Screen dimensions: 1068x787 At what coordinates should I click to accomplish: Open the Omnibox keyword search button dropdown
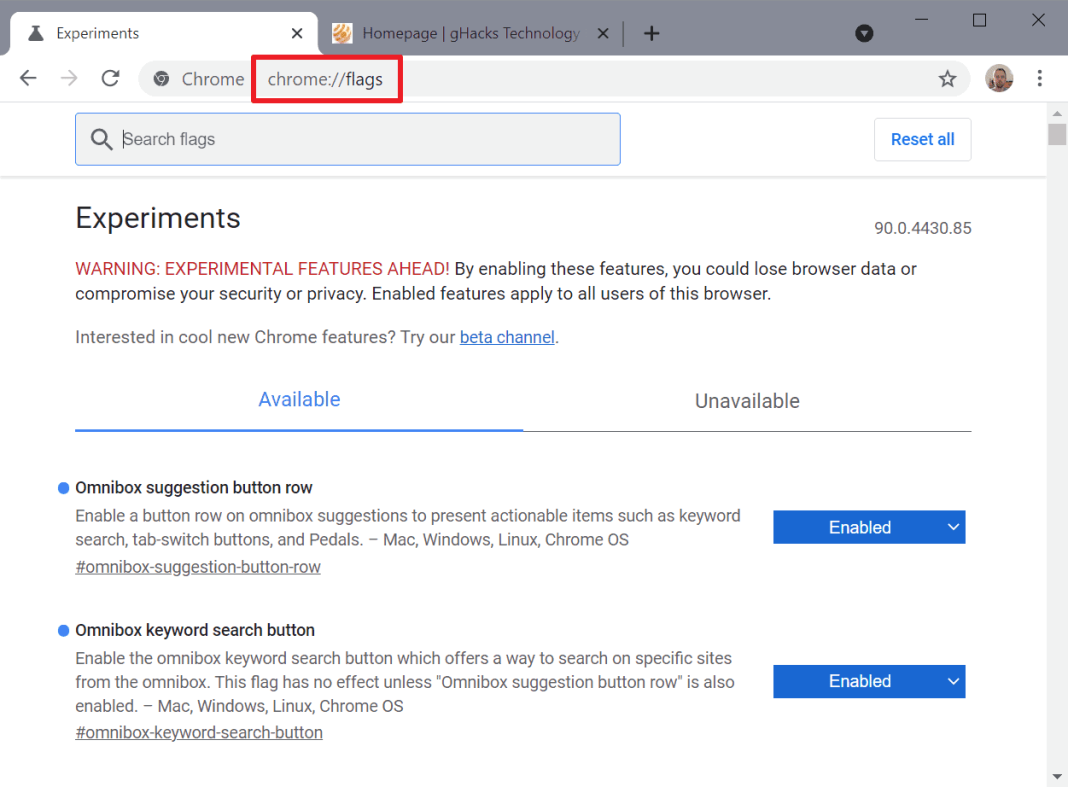click(868, 681)
